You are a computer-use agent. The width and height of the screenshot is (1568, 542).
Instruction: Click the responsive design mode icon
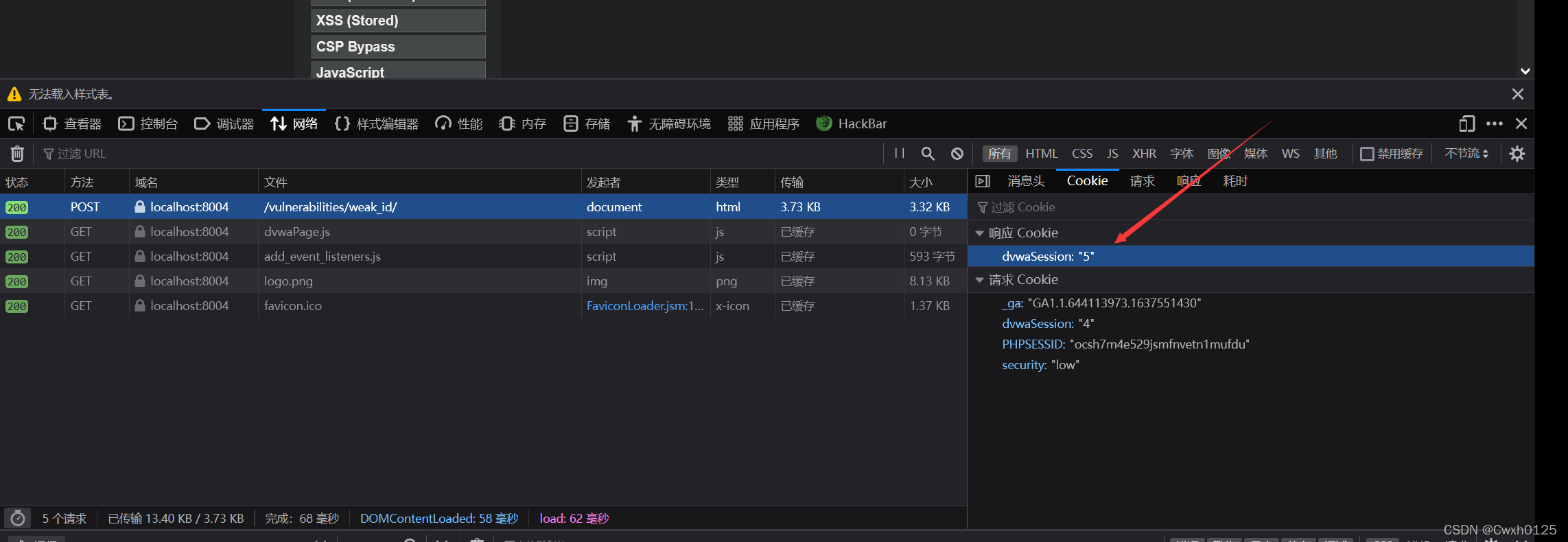[1467, 124]
